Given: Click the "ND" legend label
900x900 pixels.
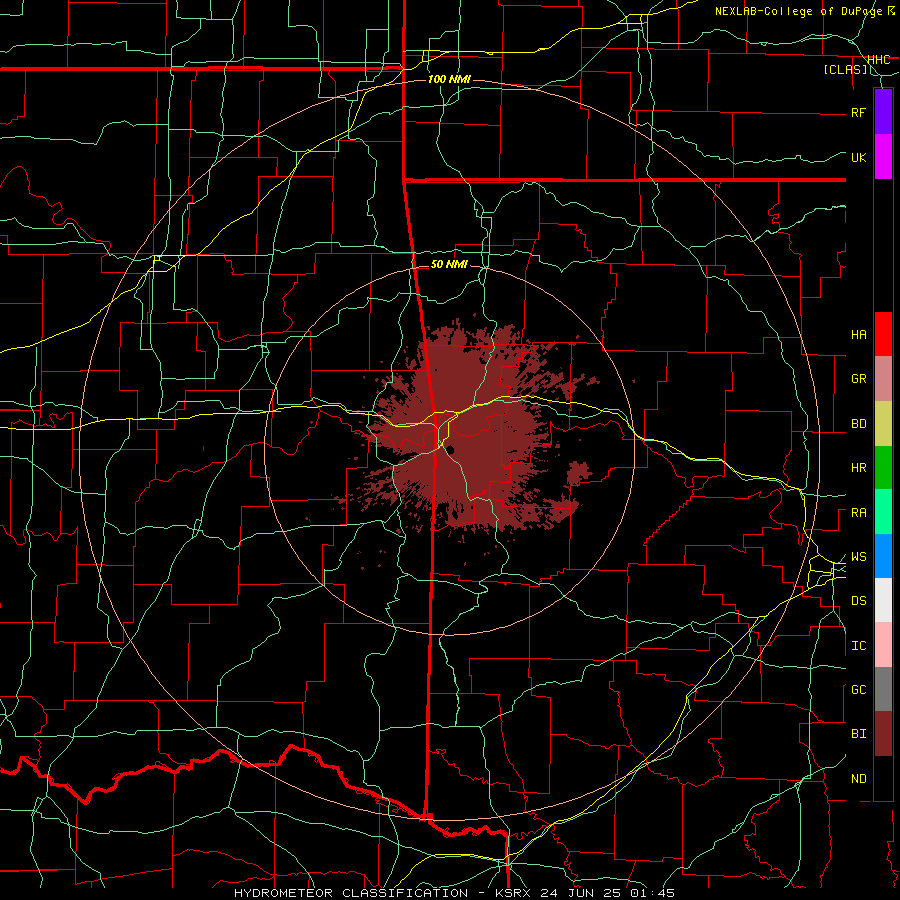Looking at the screenshot, I should (x=858, y=779).
